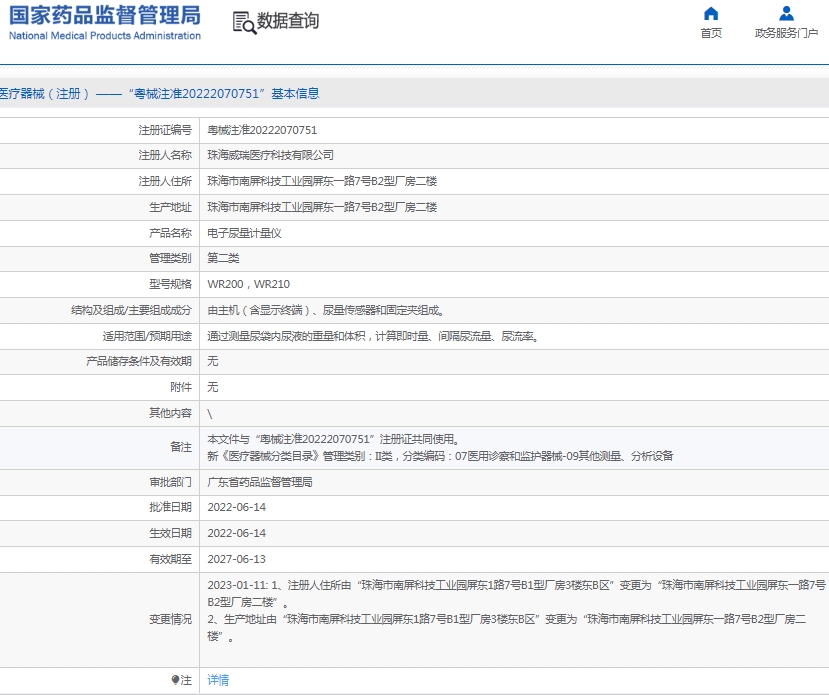
Task: Click the 产品储存条件及有效期 label
Action: click(x=139, y=362)
